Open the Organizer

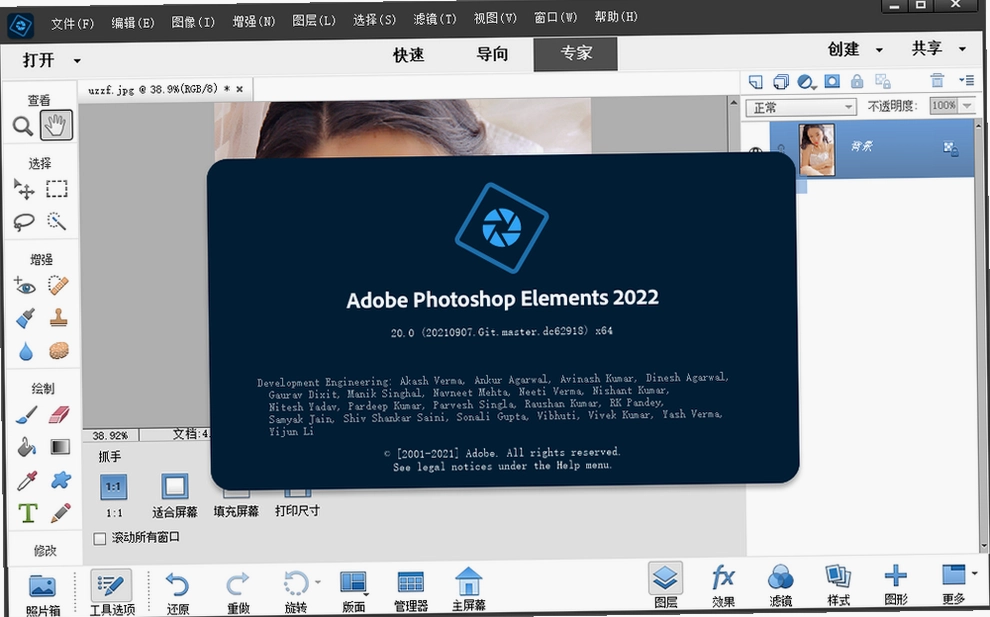[411, 590]
